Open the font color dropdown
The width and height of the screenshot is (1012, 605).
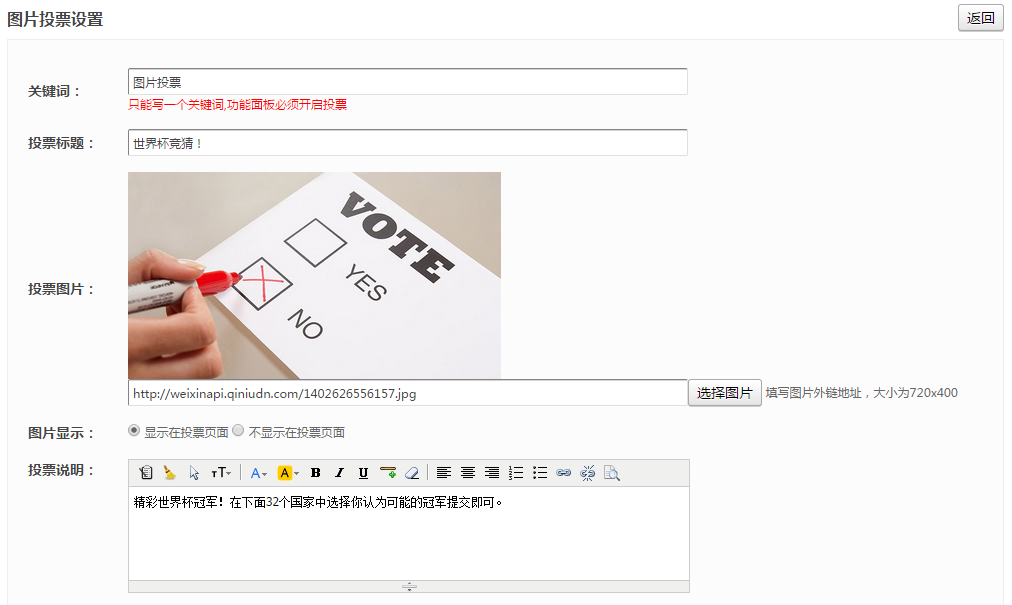coord(258,473)
